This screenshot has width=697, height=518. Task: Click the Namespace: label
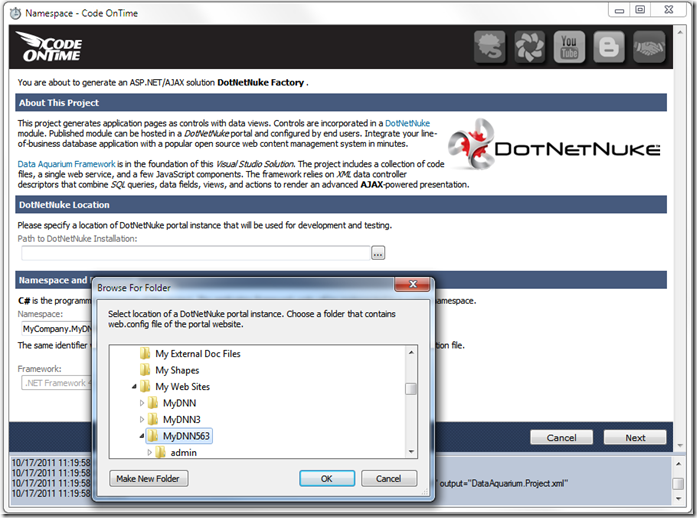(x=40, y=314)
